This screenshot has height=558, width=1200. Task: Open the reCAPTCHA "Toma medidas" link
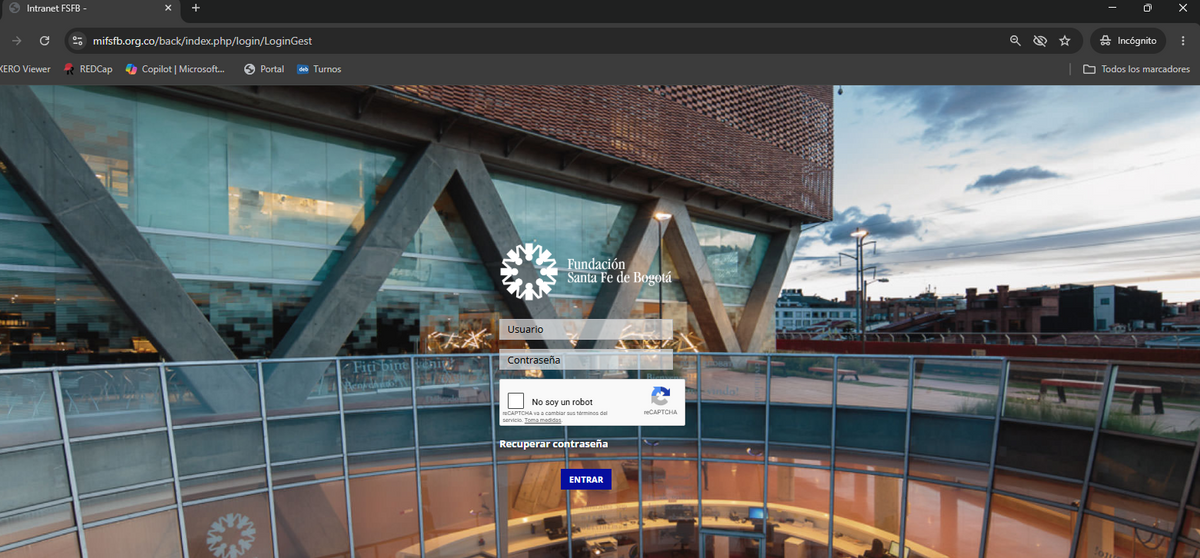tap(543, 421)
